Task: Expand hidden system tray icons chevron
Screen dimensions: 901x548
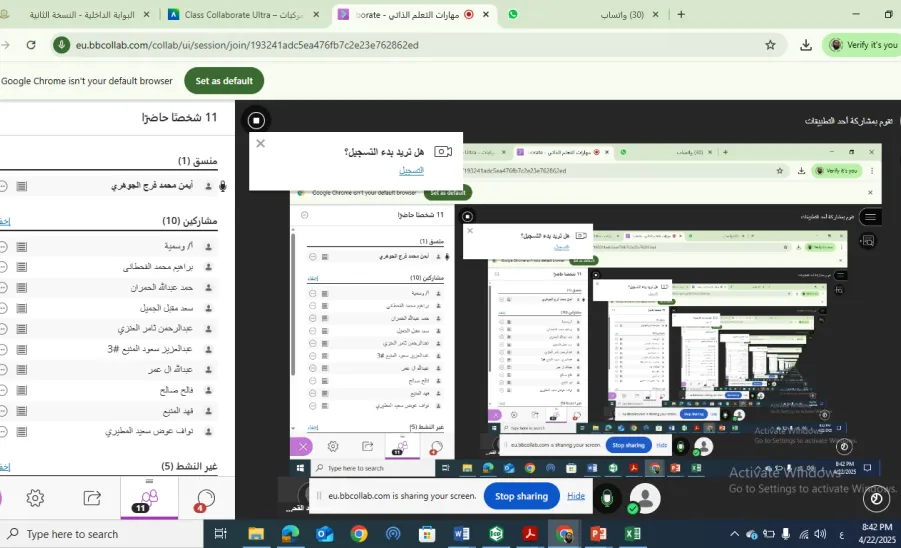Action: 734,534
